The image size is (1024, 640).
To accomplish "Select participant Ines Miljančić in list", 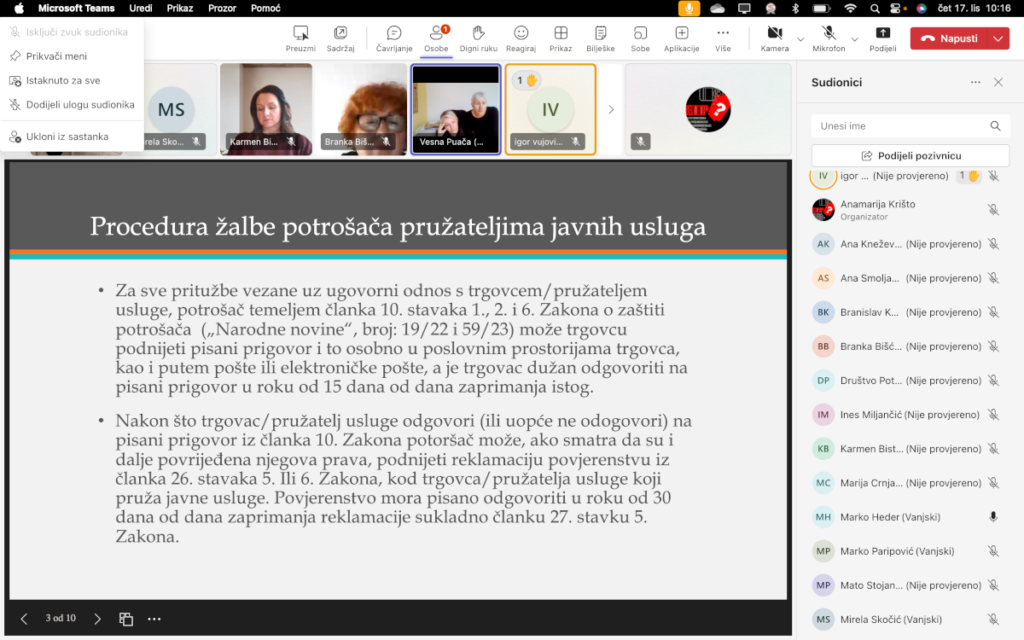I will (908, 415).
